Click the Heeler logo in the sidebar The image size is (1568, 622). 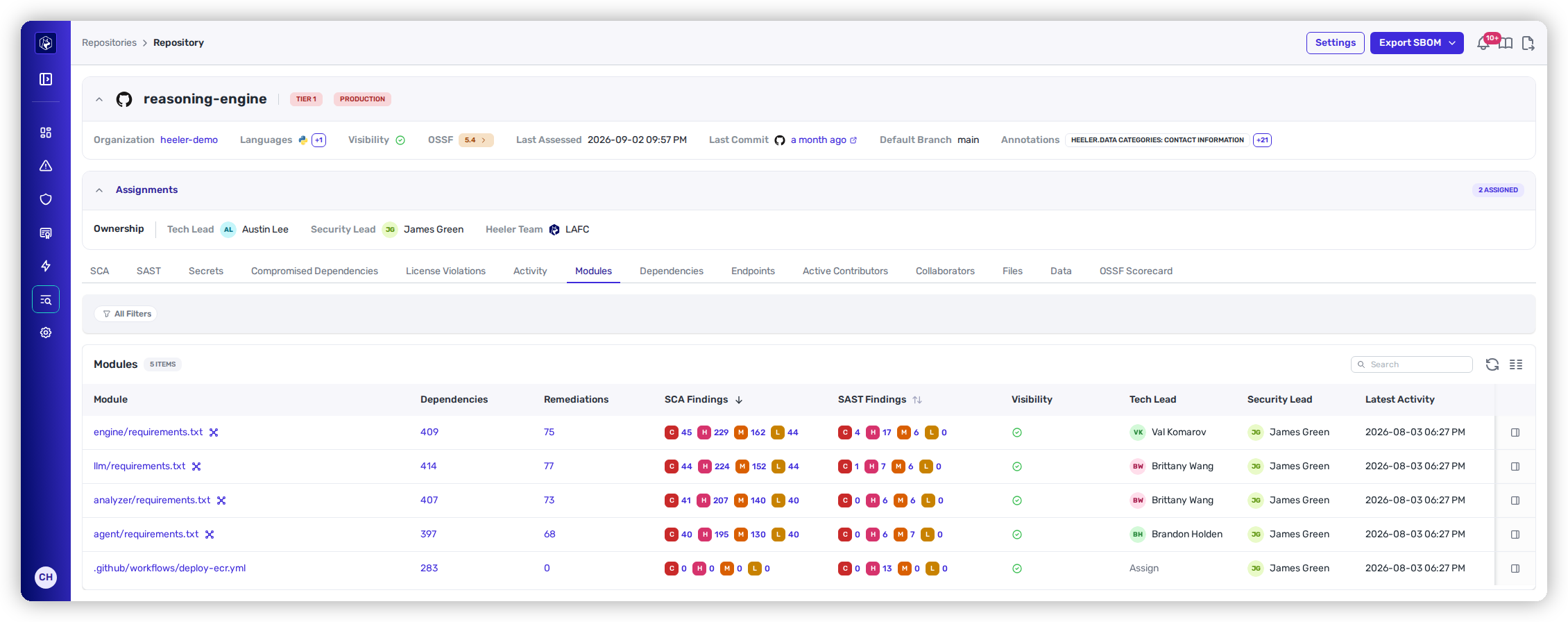tap(46, 43)
